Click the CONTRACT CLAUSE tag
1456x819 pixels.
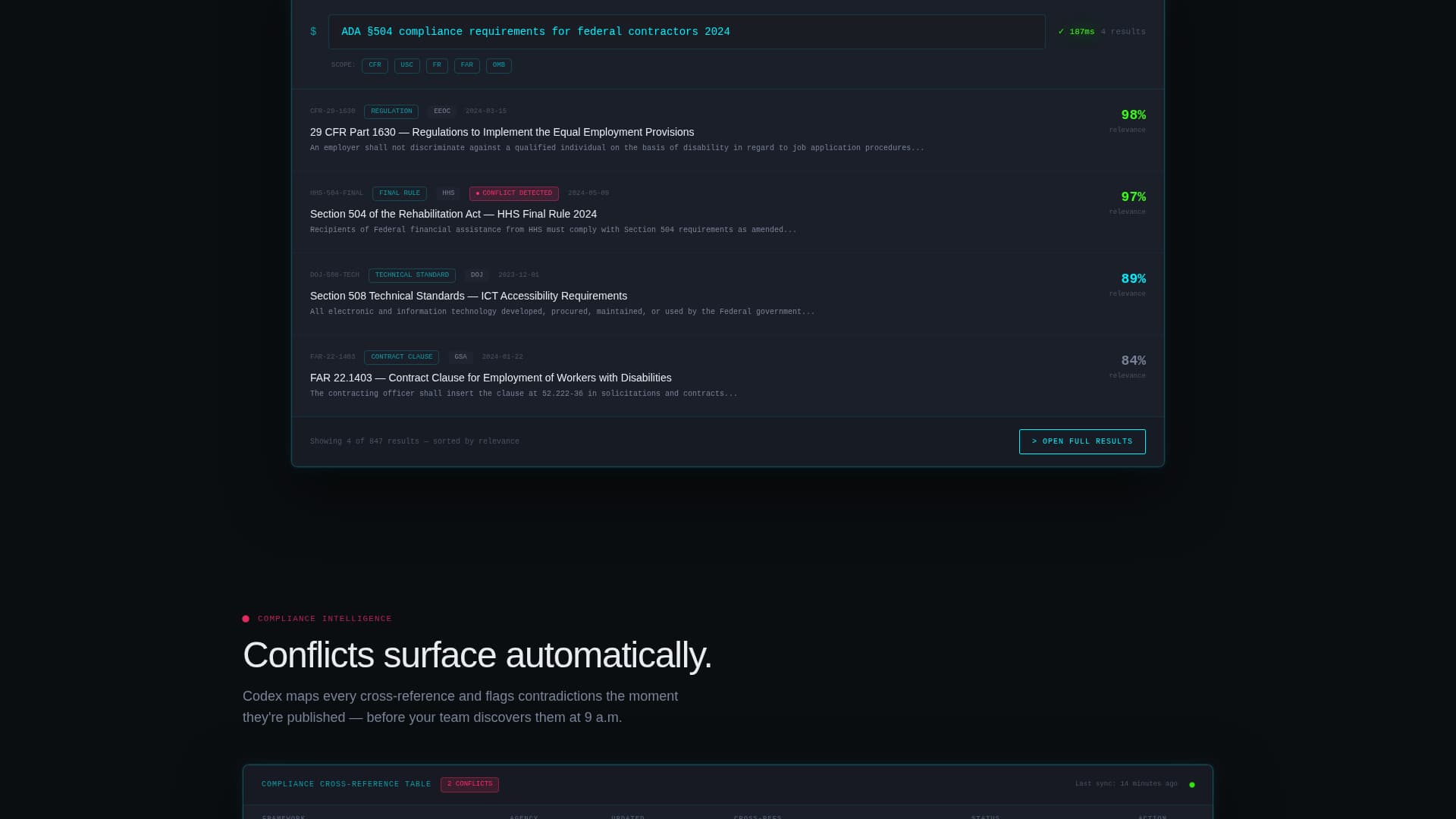pos(401,357)
